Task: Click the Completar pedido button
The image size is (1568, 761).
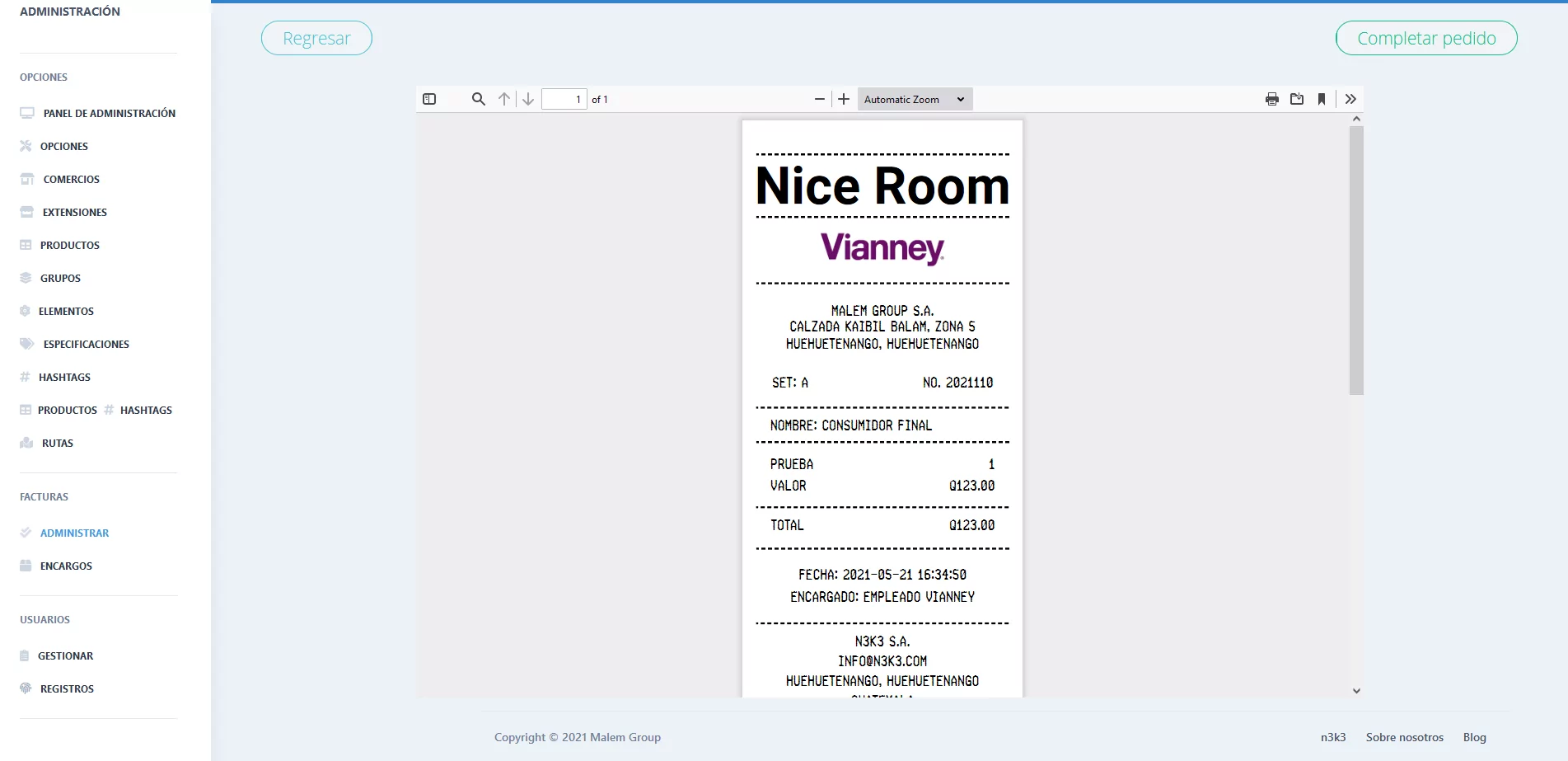Action: click(1426, 38)
